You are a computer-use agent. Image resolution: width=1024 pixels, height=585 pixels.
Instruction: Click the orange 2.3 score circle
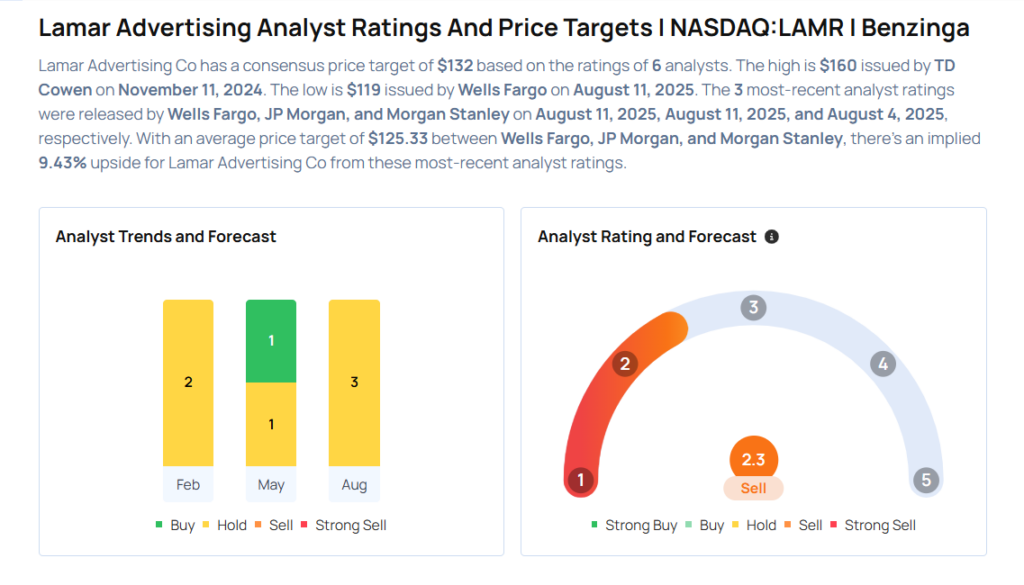tap(753, 460)
